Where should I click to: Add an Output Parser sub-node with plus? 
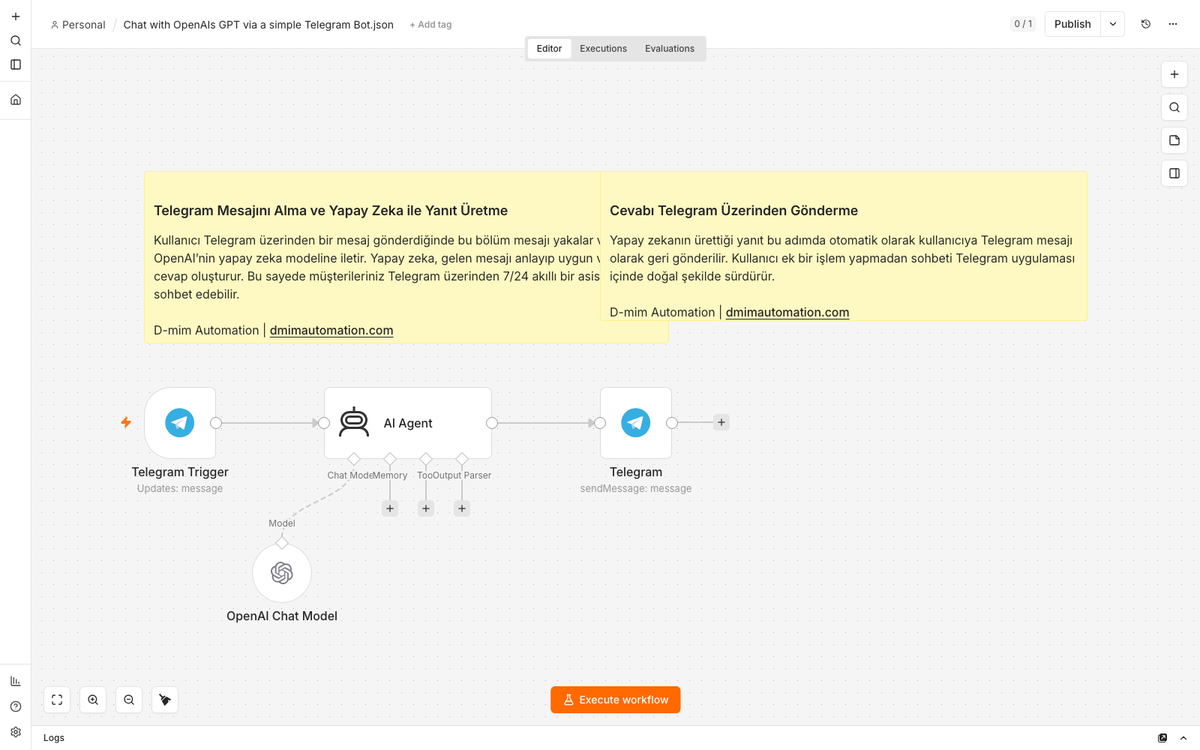462,509
